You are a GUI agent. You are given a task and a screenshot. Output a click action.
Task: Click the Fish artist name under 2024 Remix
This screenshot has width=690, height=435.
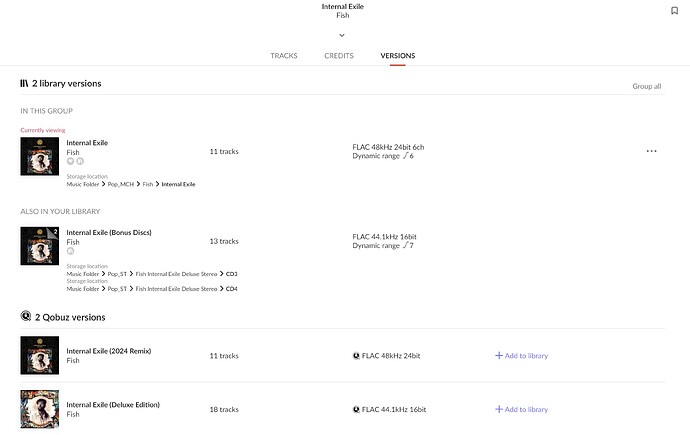click(73, 360)
